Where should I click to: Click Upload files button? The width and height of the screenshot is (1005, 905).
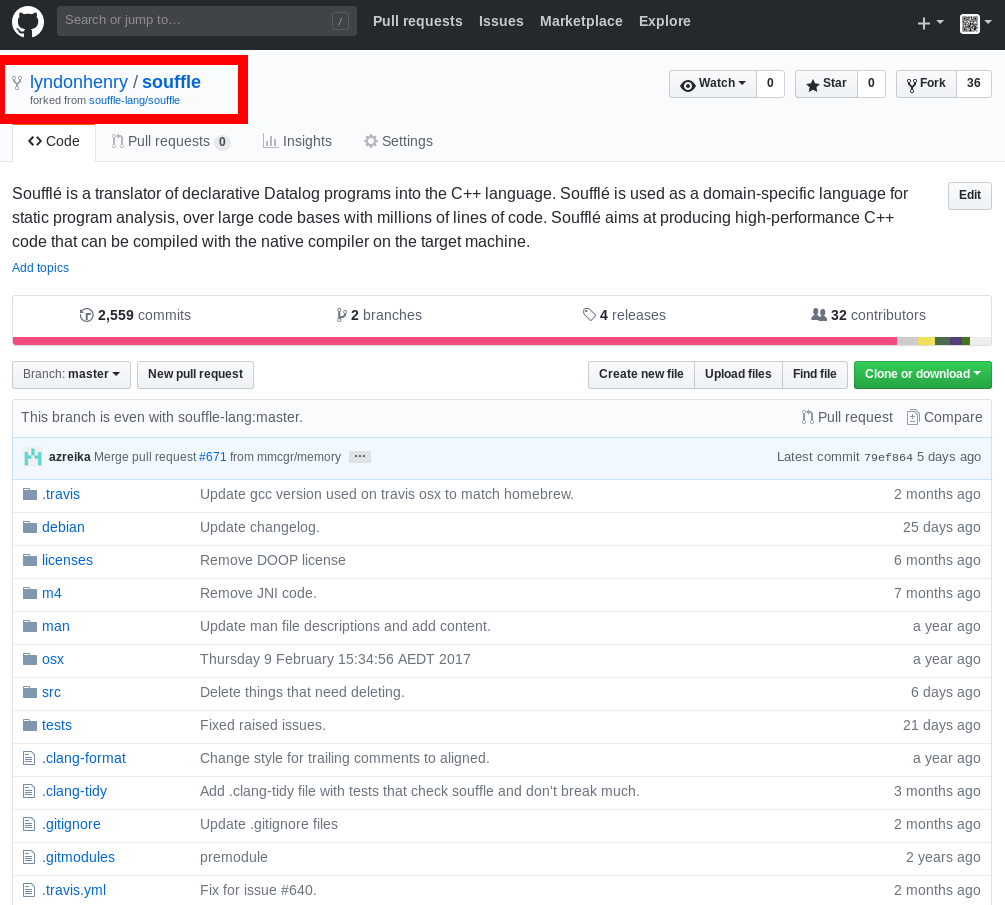pos(738,374)
